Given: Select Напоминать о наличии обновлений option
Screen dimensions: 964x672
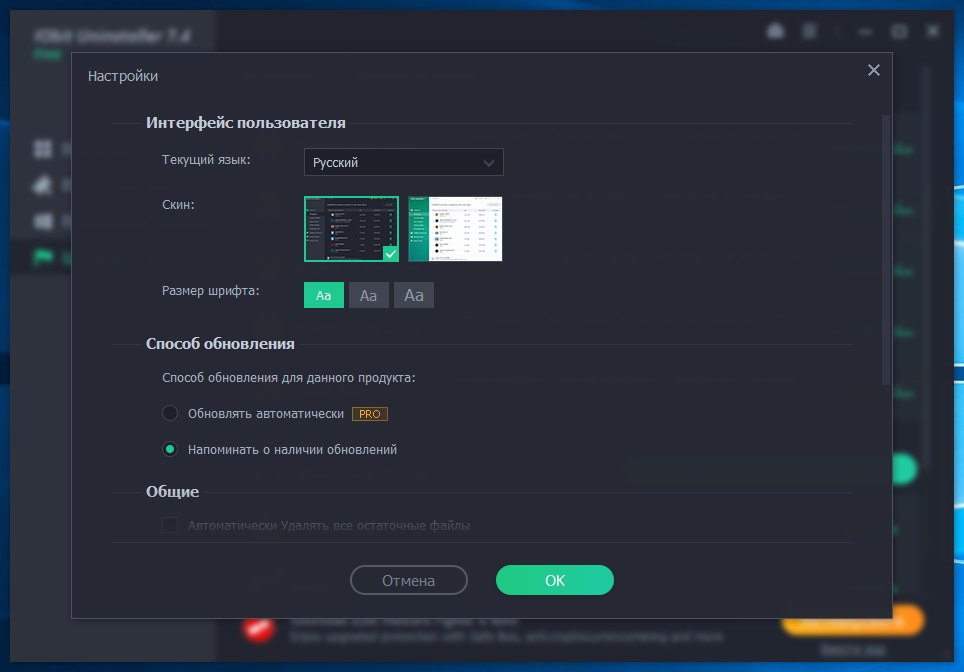Looking at the screenshot, I should (170, 449).
